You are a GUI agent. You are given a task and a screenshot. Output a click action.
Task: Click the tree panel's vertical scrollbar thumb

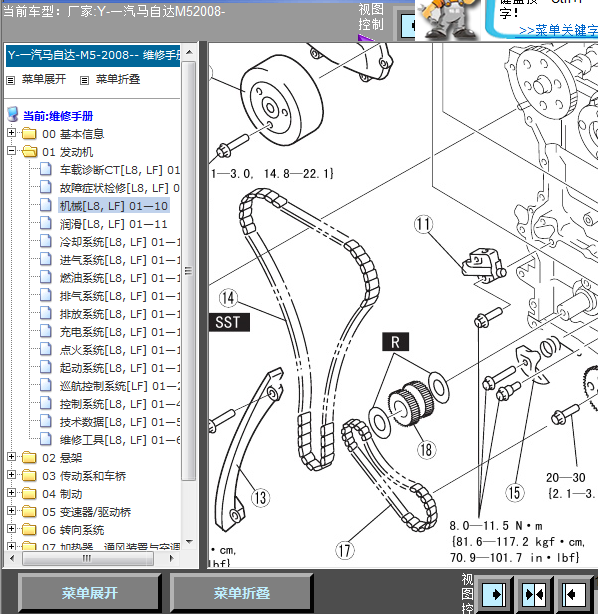(189, 270)
